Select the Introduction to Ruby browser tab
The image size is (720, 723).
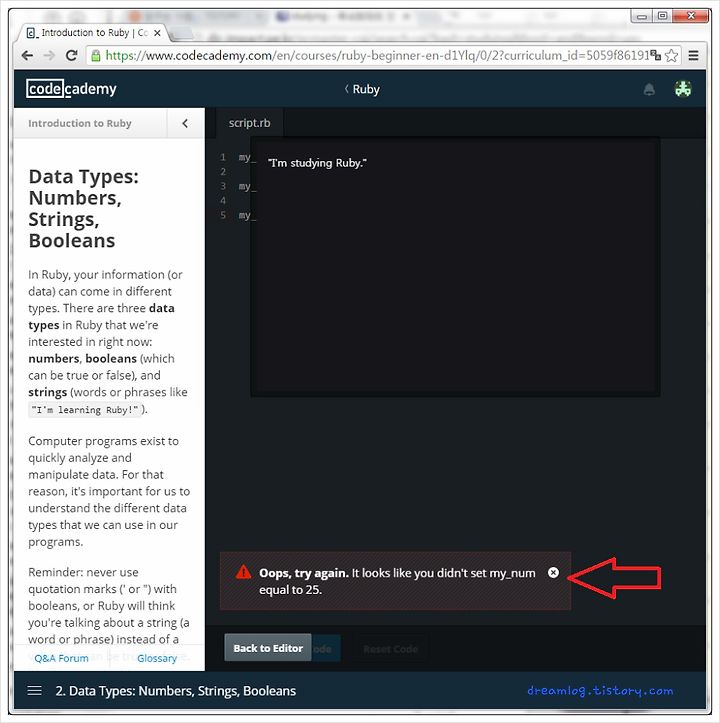coord(92,33)
